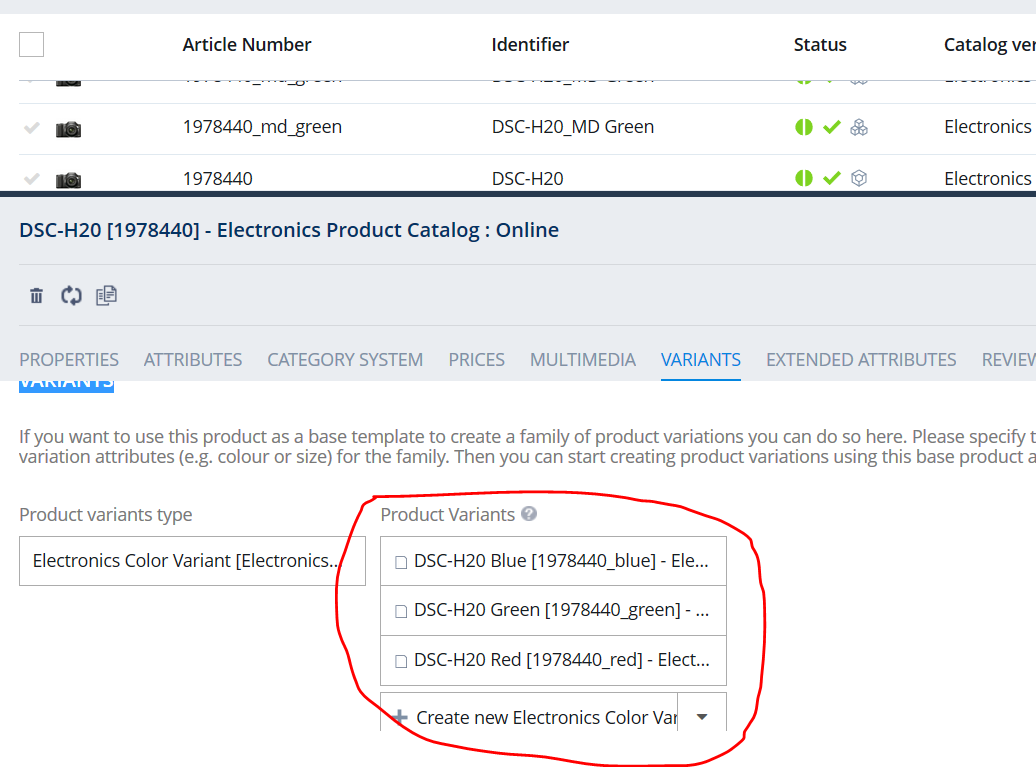Click the synchronize arrows icon

[x=71, y=295]
